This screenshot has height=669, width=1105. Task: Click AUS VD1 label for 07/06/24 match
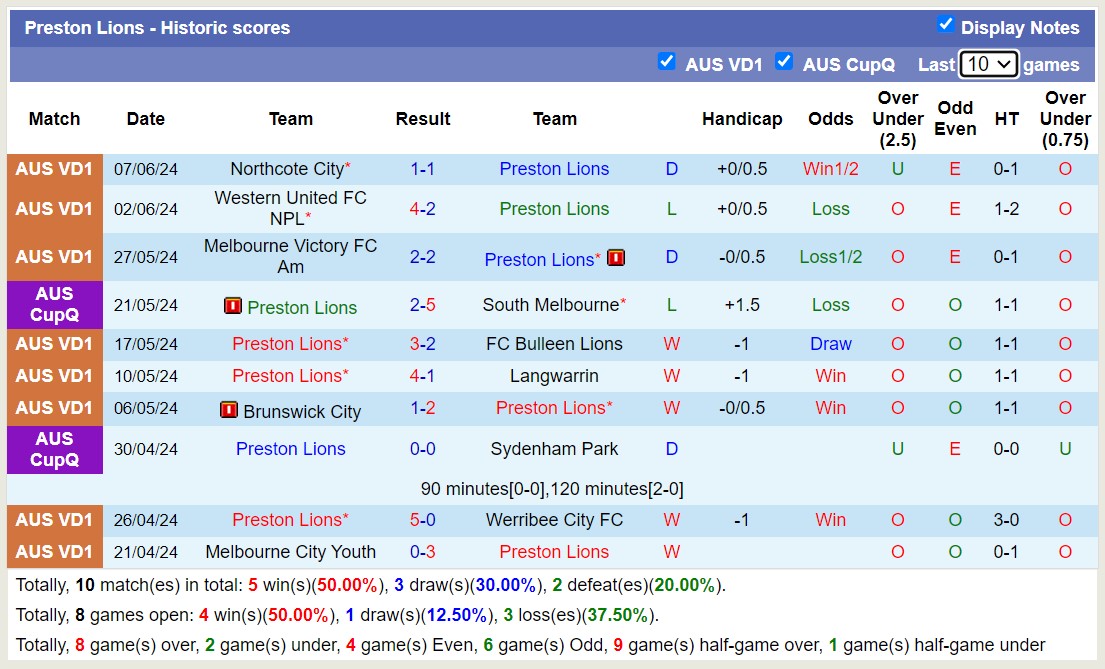54,169
